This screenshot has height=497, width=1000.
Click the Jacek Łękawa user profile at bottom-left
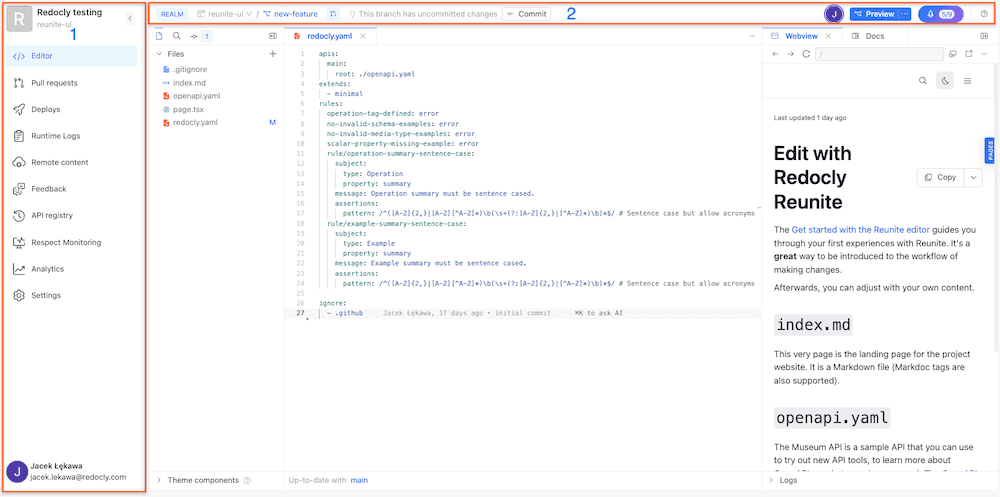(67, 471)
